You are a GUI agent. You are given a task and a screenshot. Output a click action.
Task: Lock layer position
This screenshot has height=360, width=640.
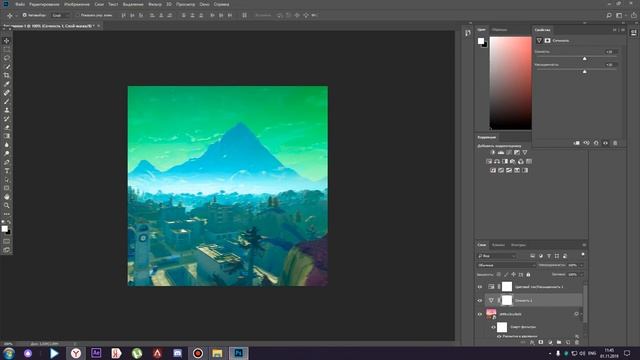[x=513, y=275]
